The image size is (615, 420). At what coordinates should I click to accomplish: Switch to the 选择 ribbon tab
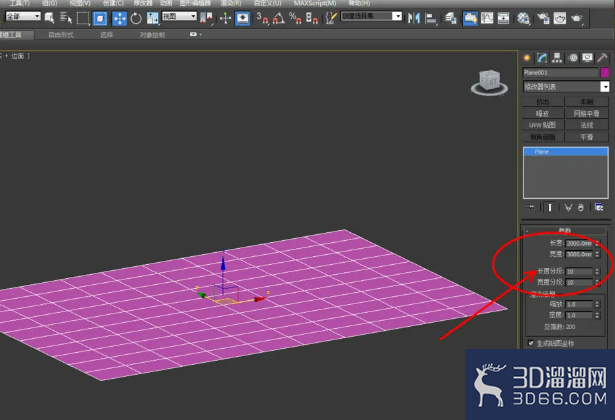pos(106,35)
